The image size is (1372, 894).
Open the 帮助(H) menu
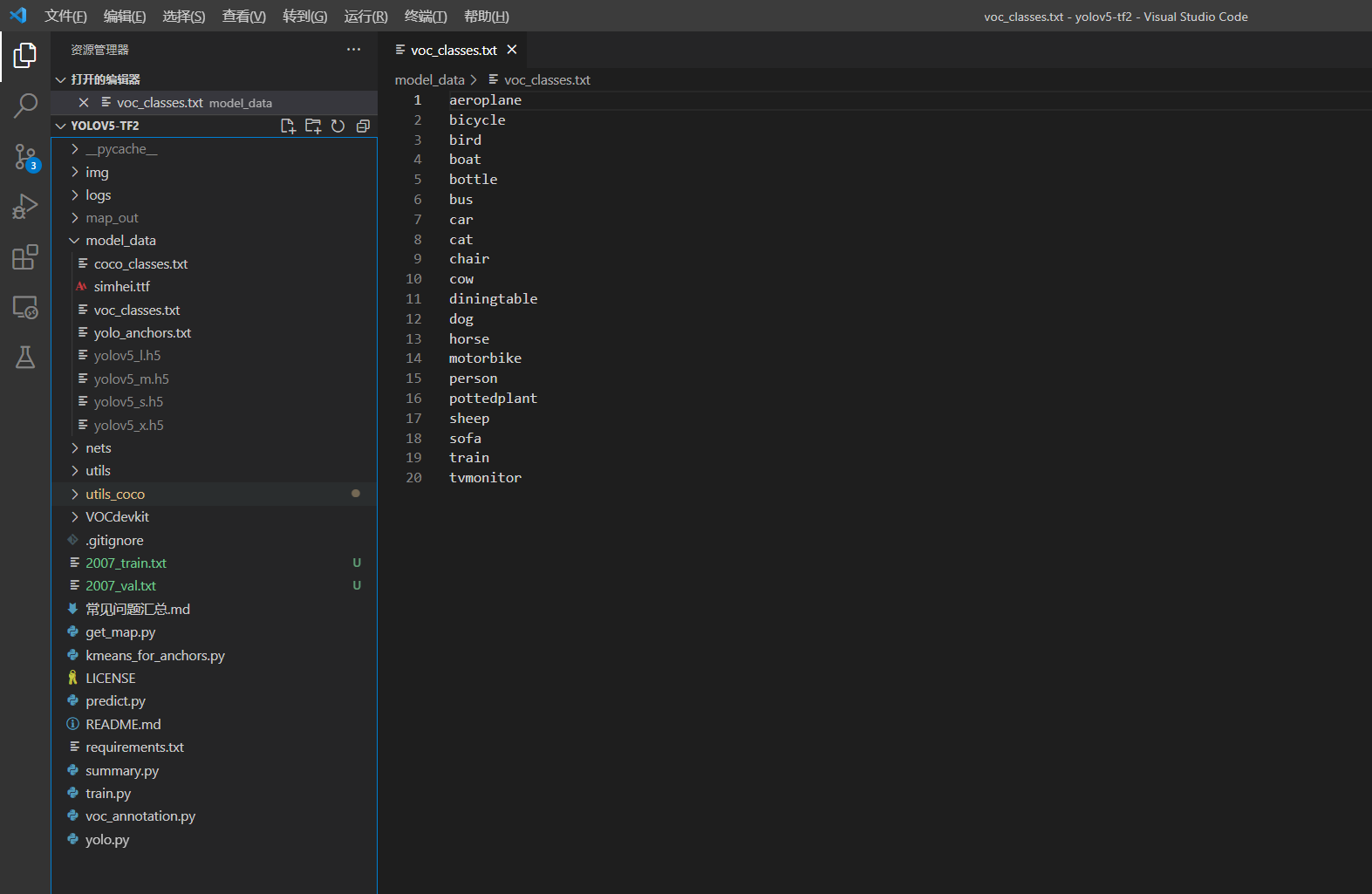tap(487, 16)
